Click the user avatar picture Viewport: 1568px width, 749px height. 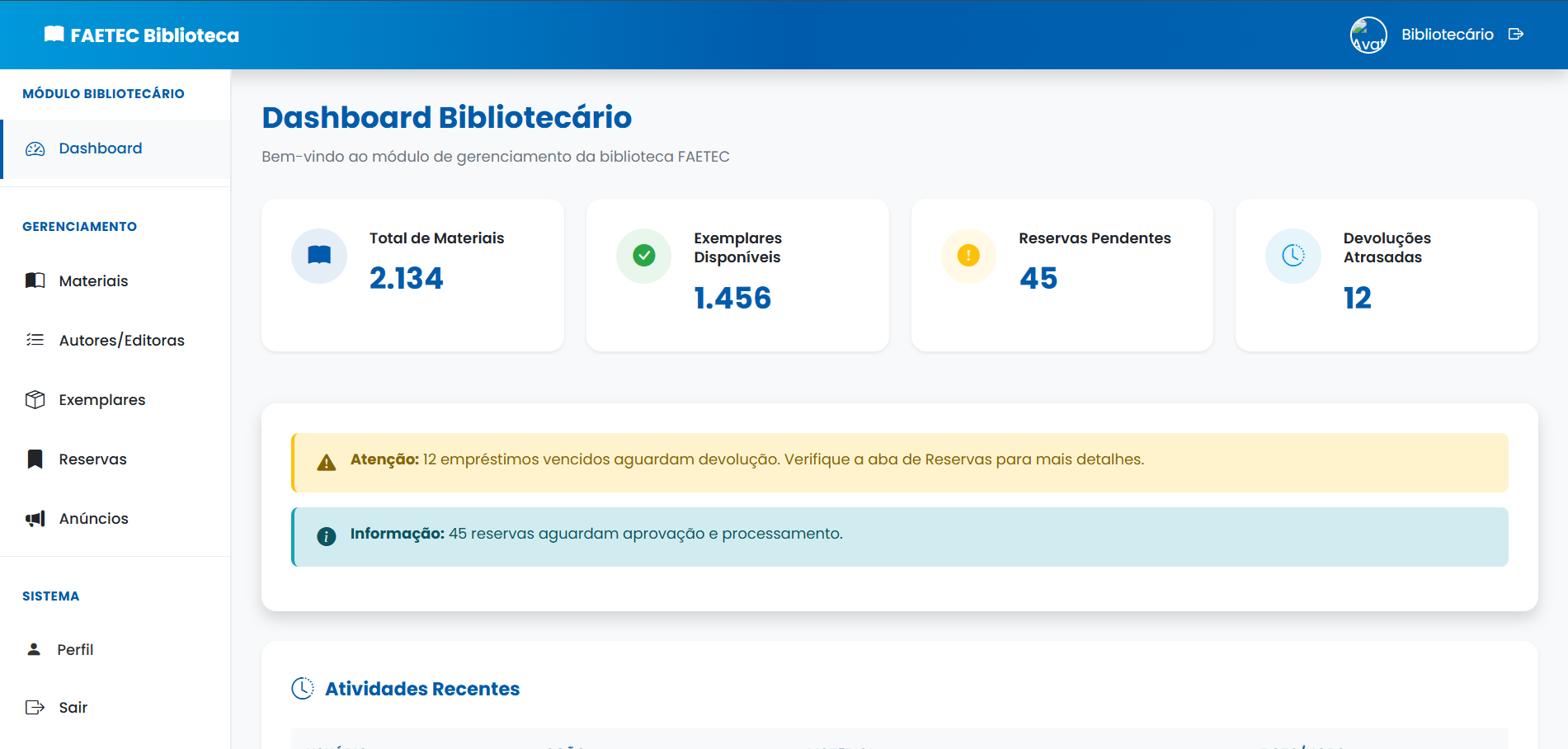pos(1368,34)
